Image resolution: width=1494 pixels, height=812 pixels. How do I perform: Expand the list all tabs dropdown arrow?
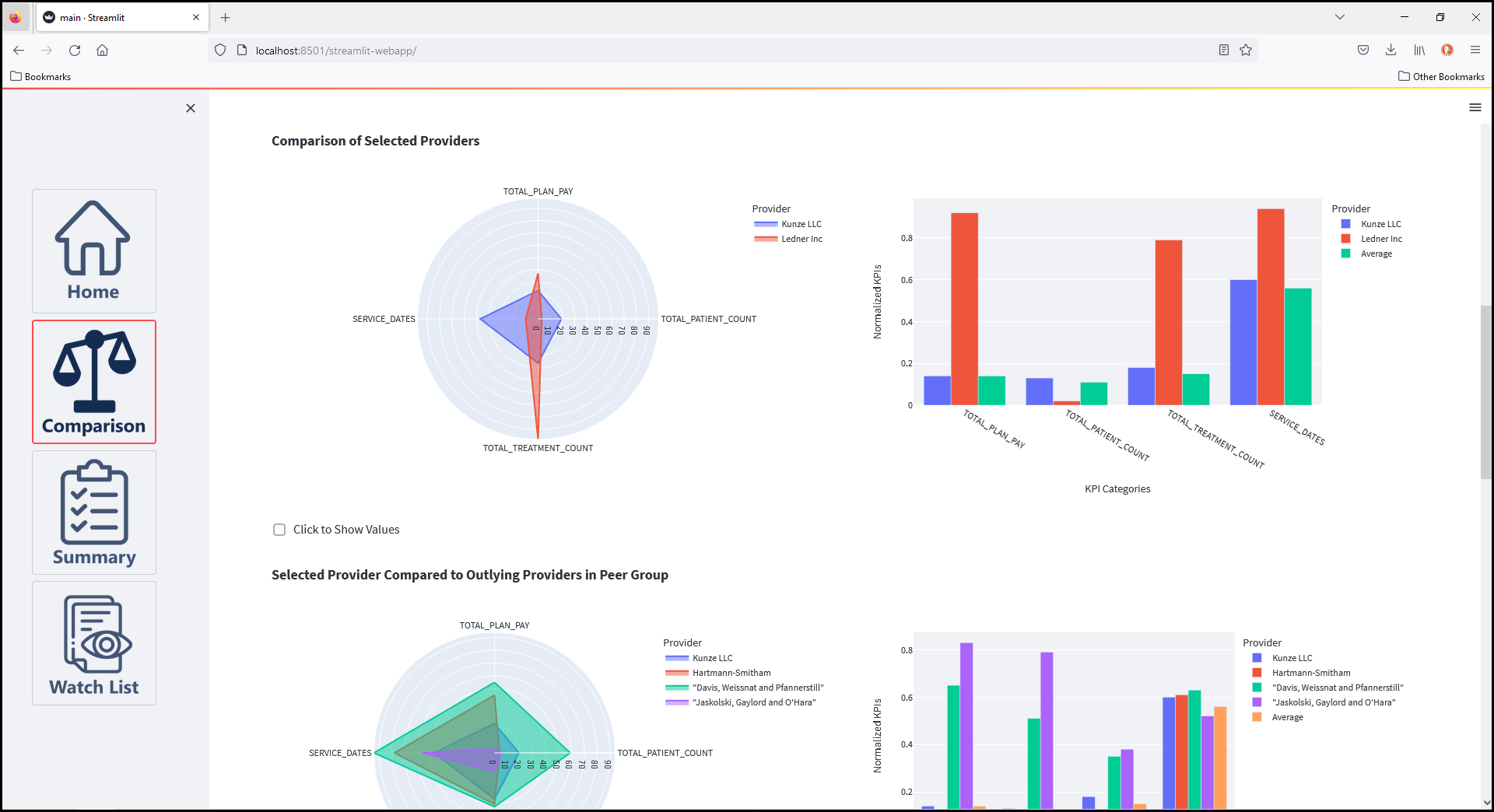click(x=1339, y=17)
